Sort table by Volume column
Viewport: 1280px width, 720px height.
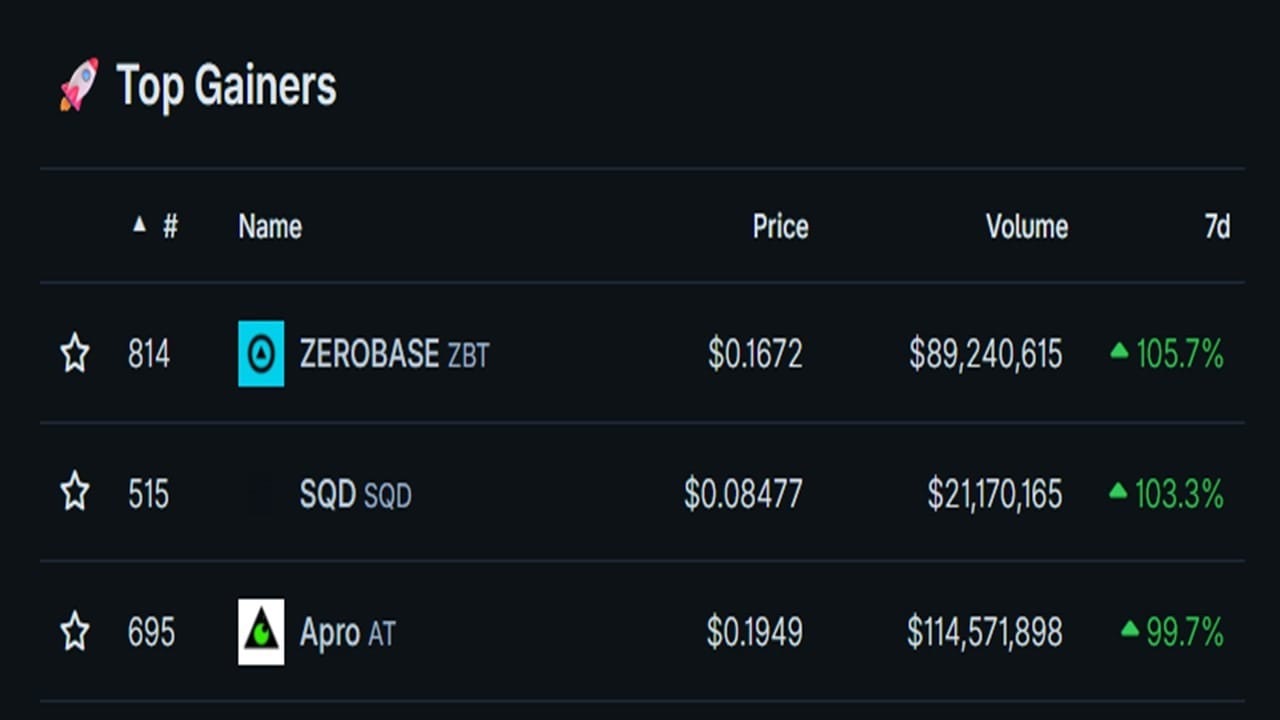(1026, 227)
